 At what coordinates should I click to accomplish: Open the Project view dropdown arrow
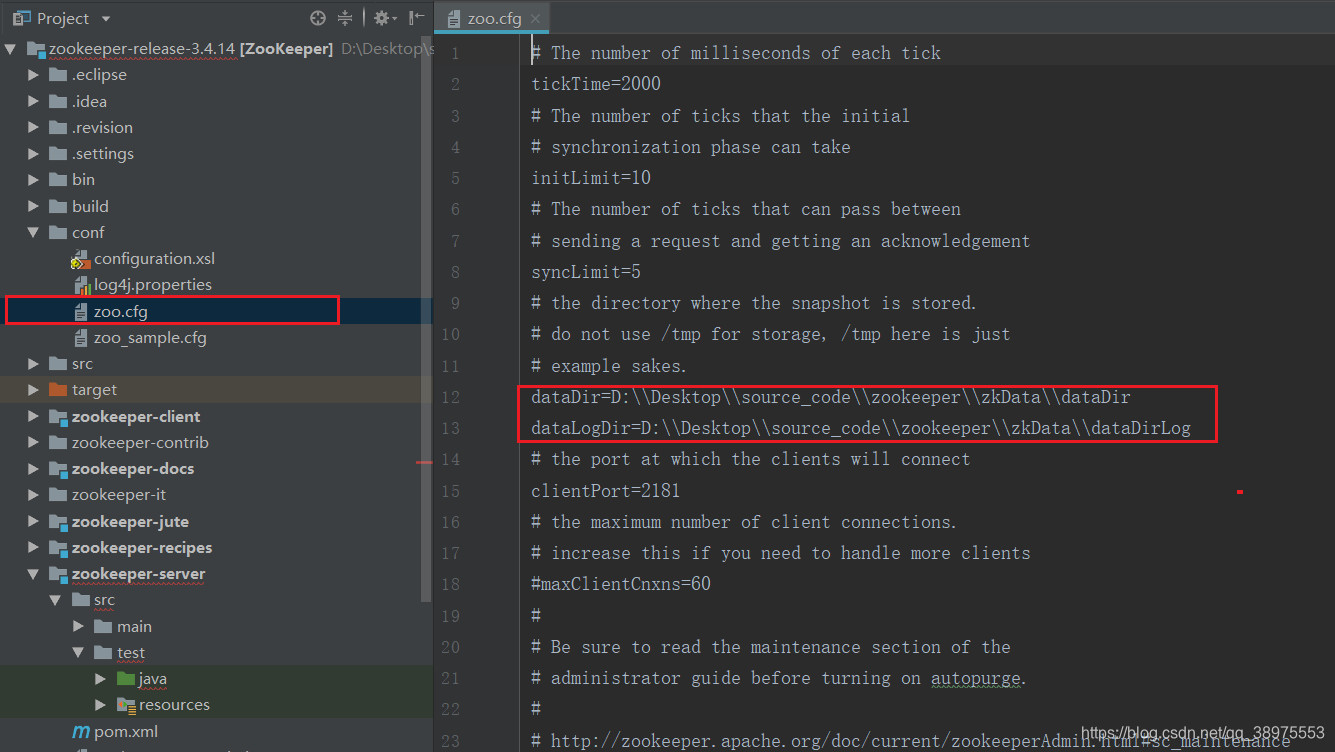coord(106,19)
